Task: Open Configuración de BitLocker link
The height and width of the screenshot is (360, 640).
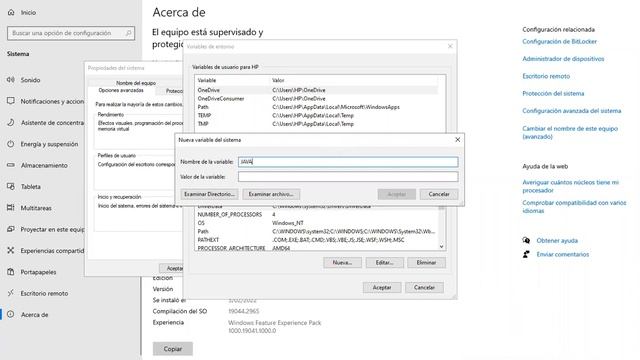Action: (560, 41)
